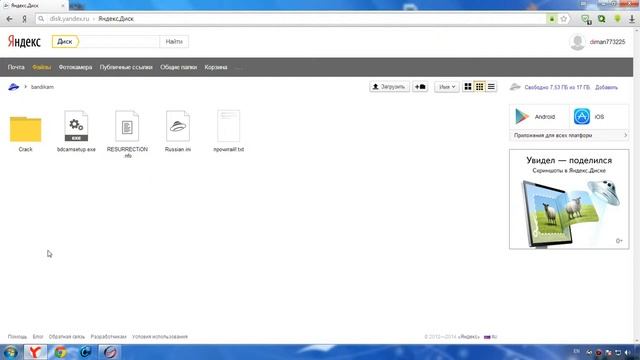Open the Имя sort dropdown

coord(447,87)
